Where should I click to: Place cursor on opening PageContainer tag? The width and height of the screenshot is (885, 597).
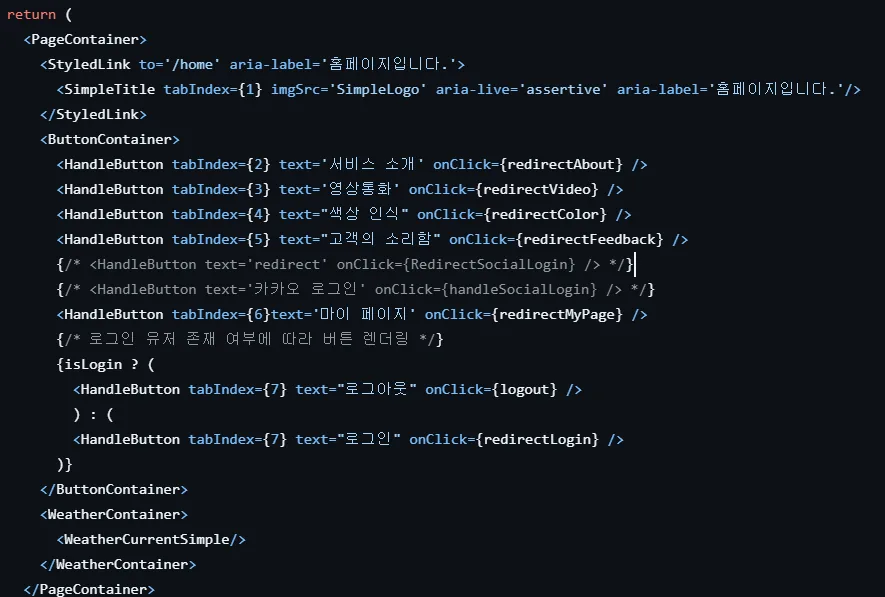(85, 39)
